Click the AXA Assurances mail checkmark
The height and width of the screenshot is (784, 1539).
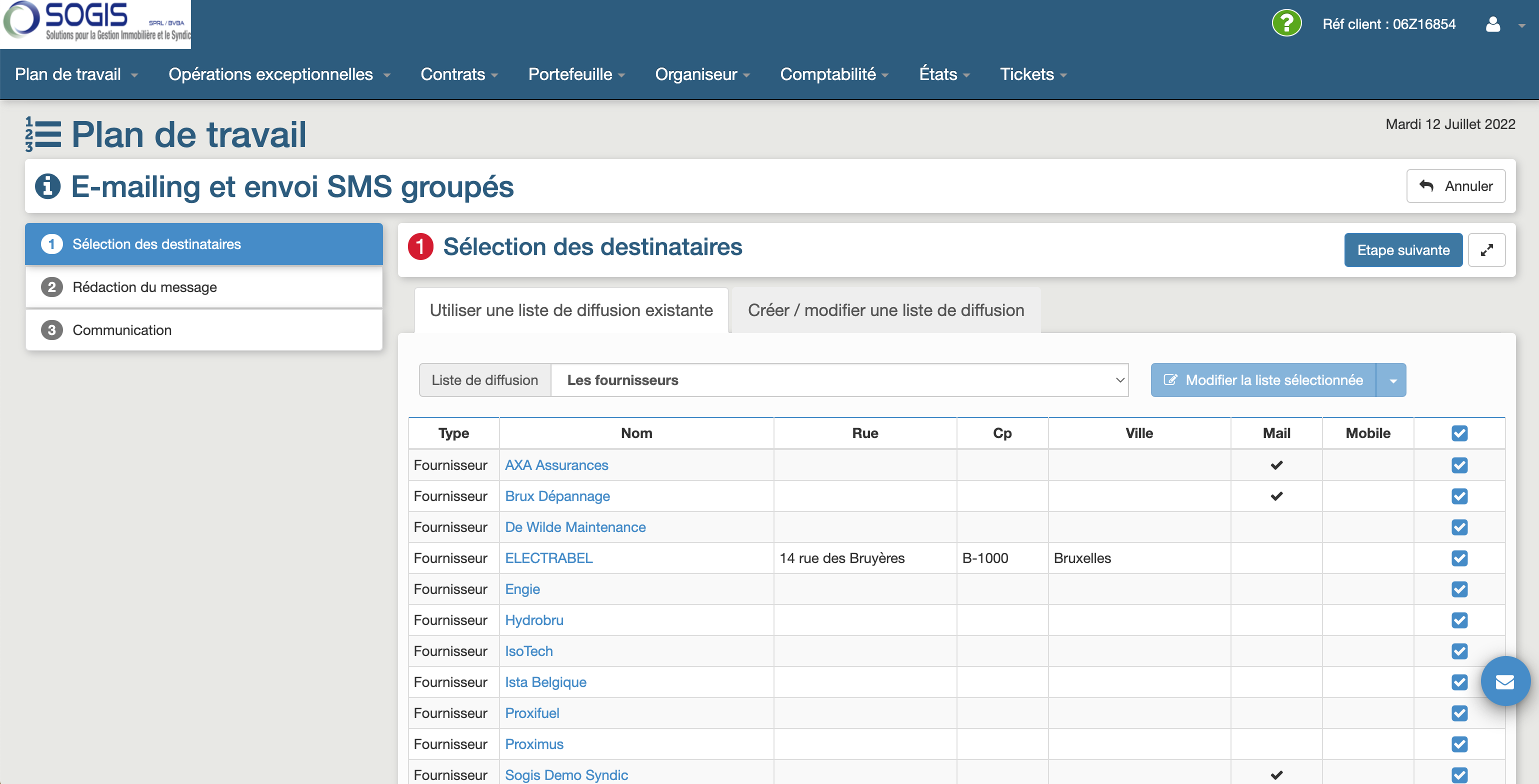coord(1276,465)
